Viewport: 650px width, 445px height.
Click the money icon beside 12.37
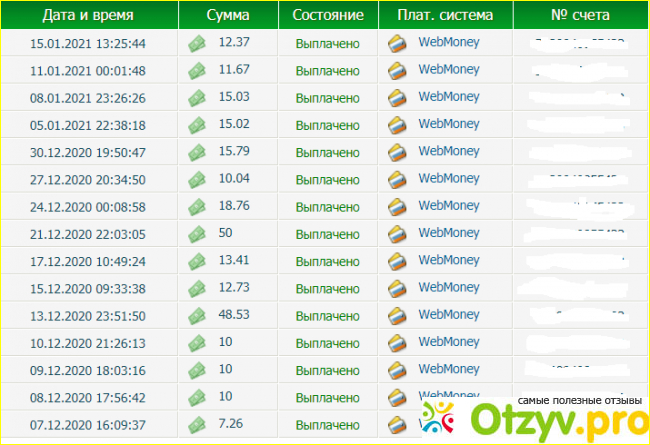(x=196, y=43)
